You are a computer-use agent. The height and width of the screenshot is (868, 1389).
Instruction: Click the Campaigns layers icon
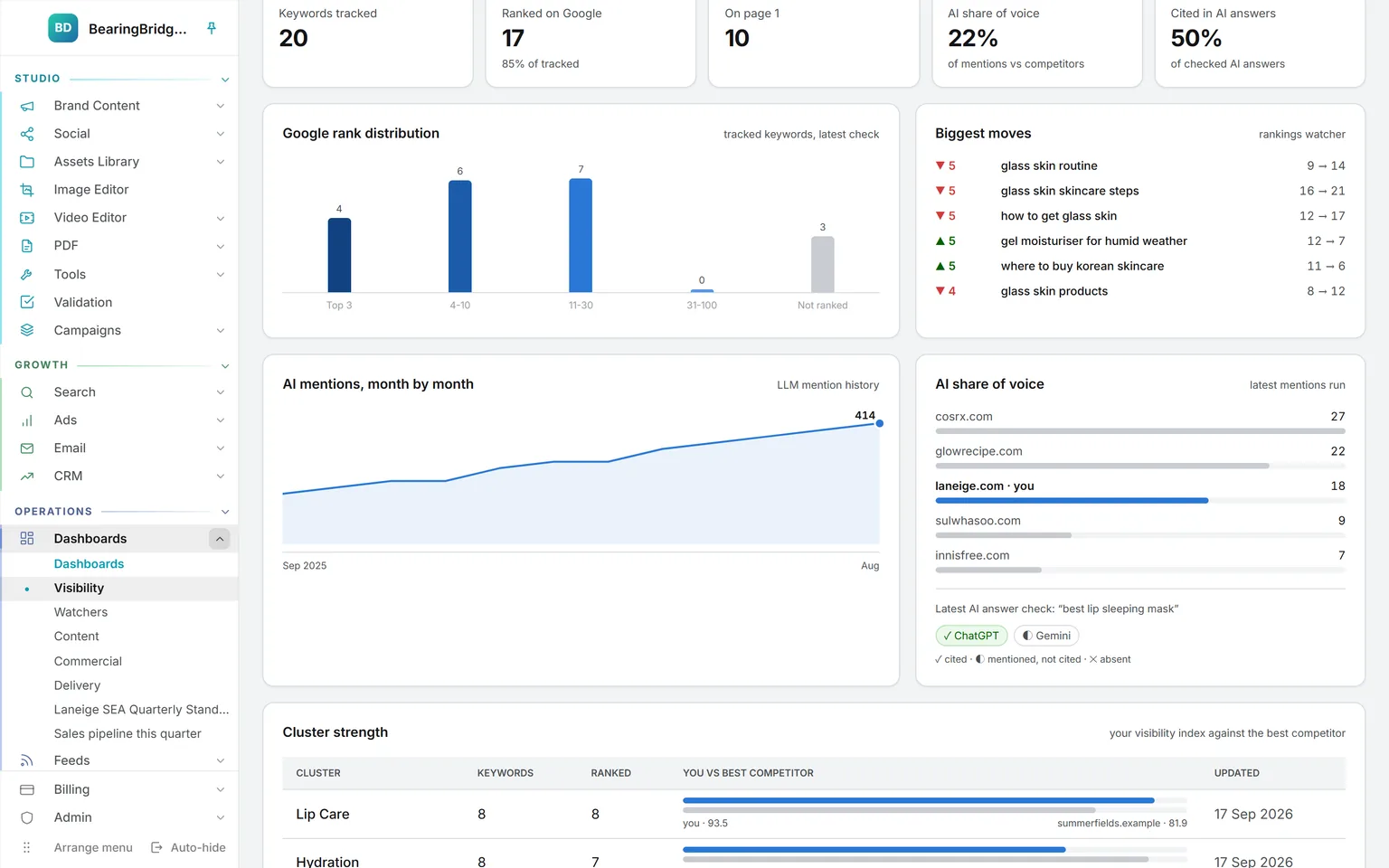(x=27, y=330)
